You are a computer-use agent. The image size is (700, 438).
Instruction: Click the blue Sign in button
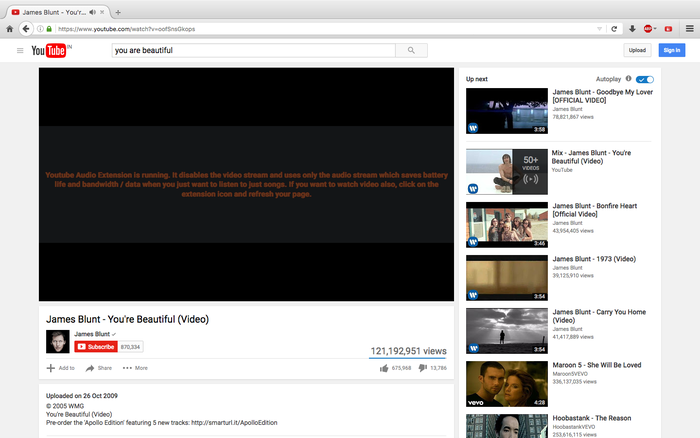point(671,50)
